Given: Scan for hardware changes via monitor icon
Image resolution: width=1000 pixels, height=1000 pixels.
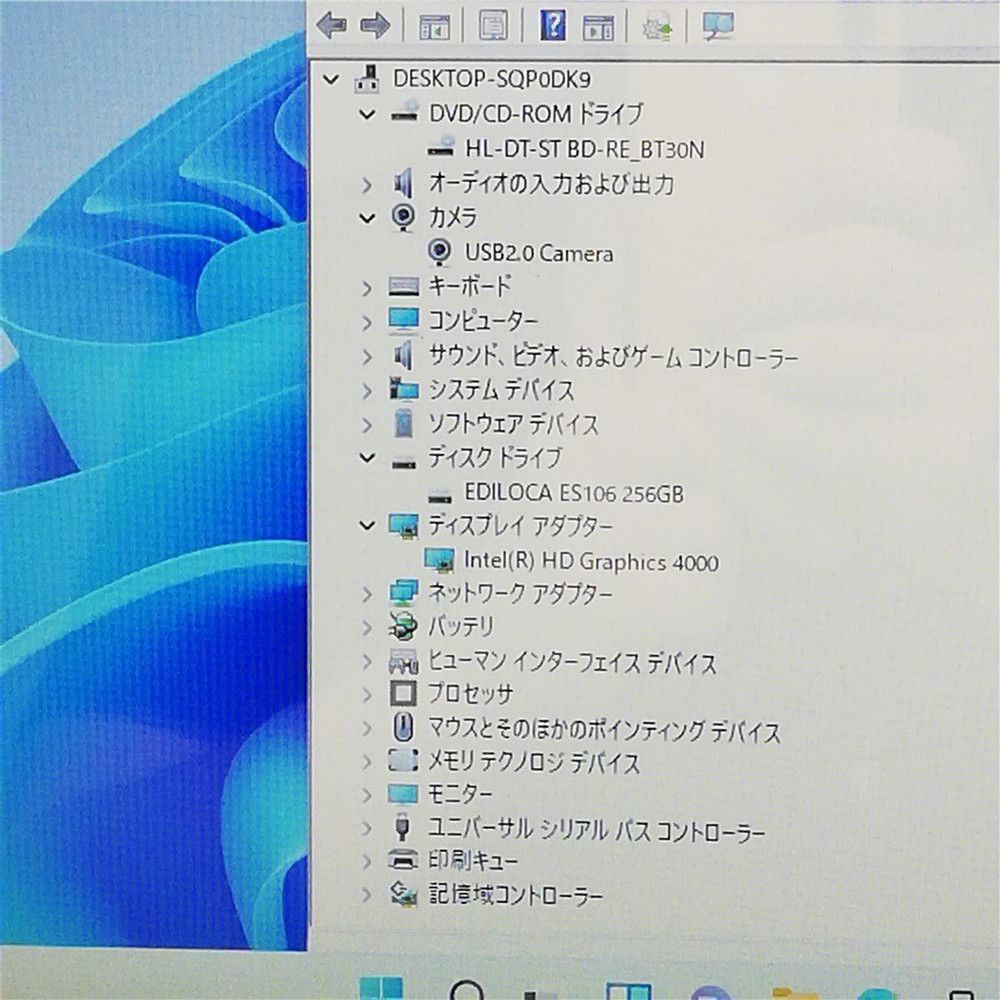Looking at the screenshot, I should (718, 26).
